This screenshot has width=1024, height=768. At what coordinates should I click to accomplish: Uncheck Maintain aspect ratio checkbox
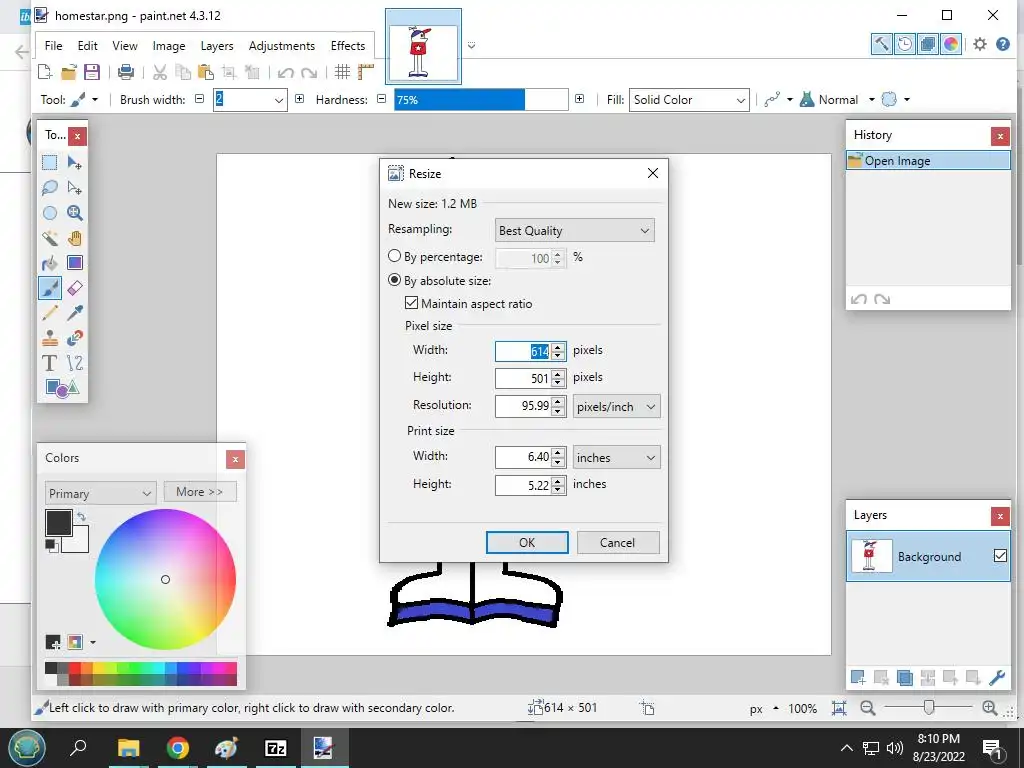click(411, 303)
